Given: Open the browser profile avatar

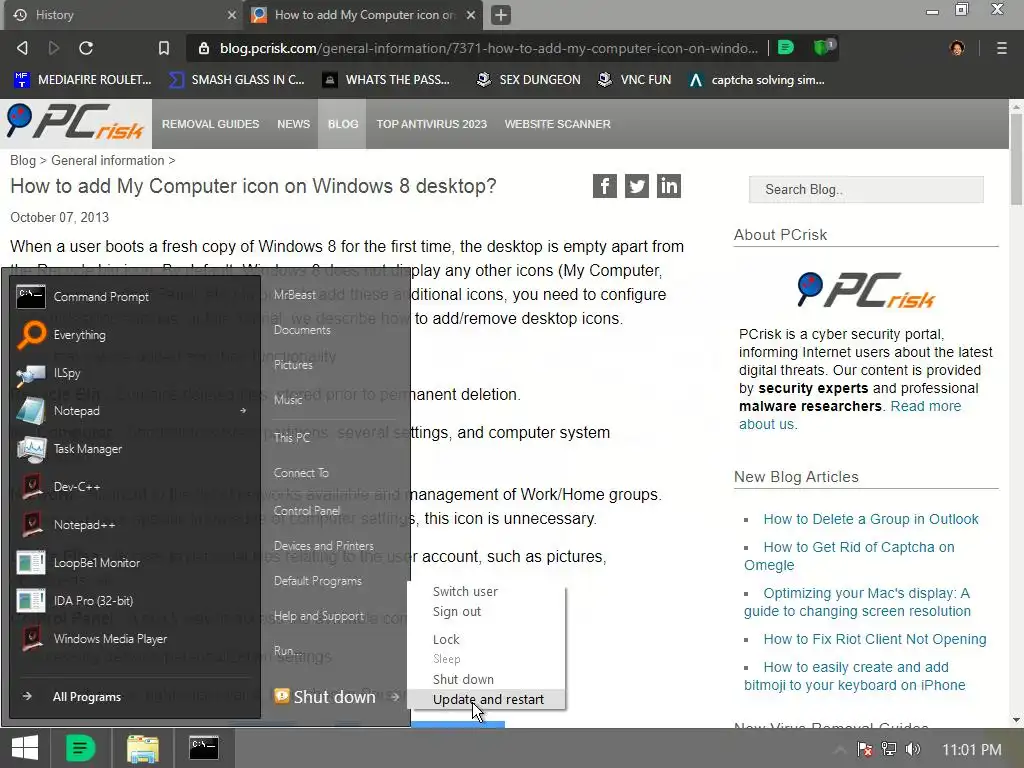Looking at the screenshot, I should click(957, 48).
